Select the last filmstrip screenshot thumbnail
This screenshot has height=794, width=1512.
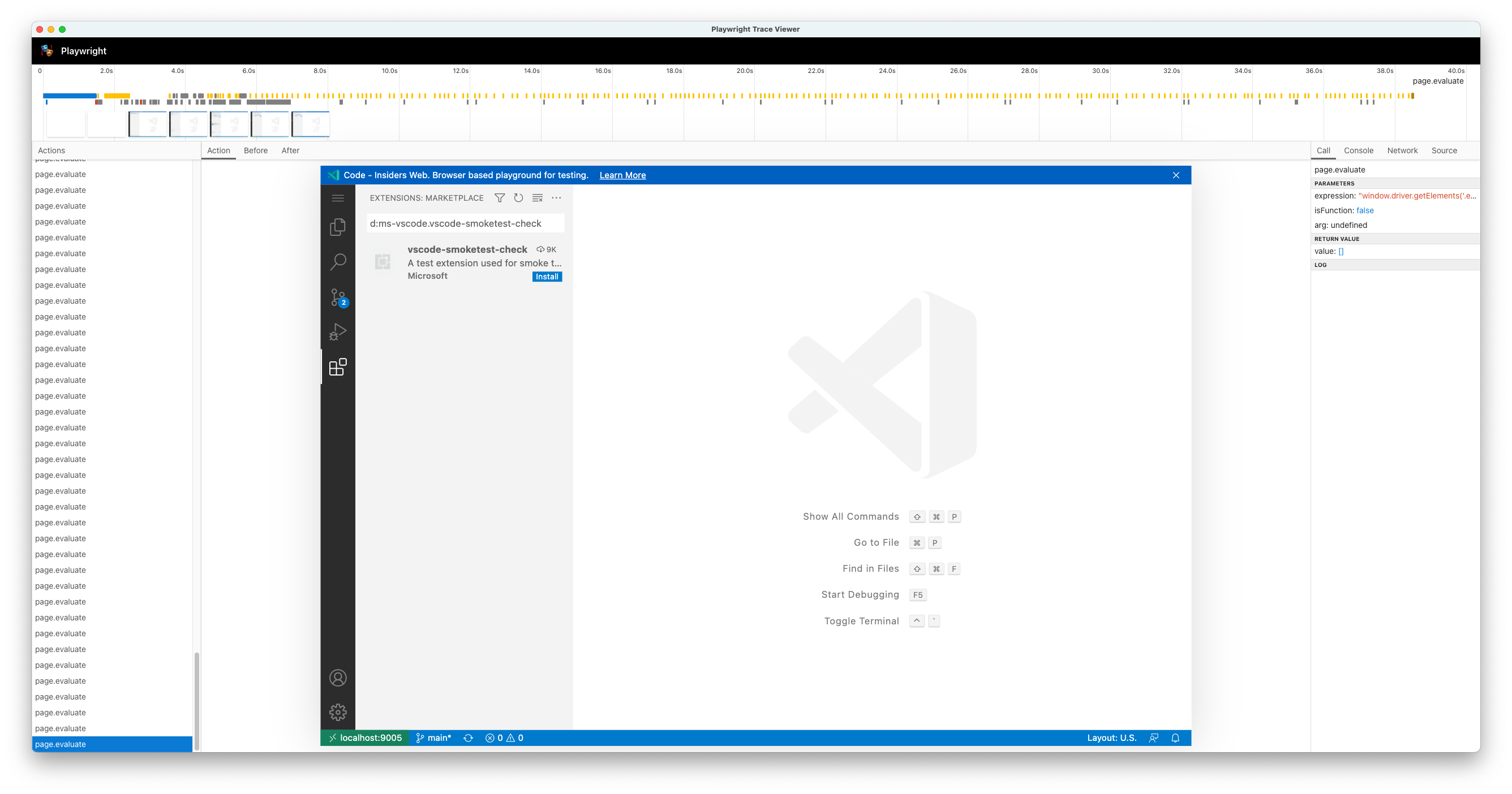311,124
